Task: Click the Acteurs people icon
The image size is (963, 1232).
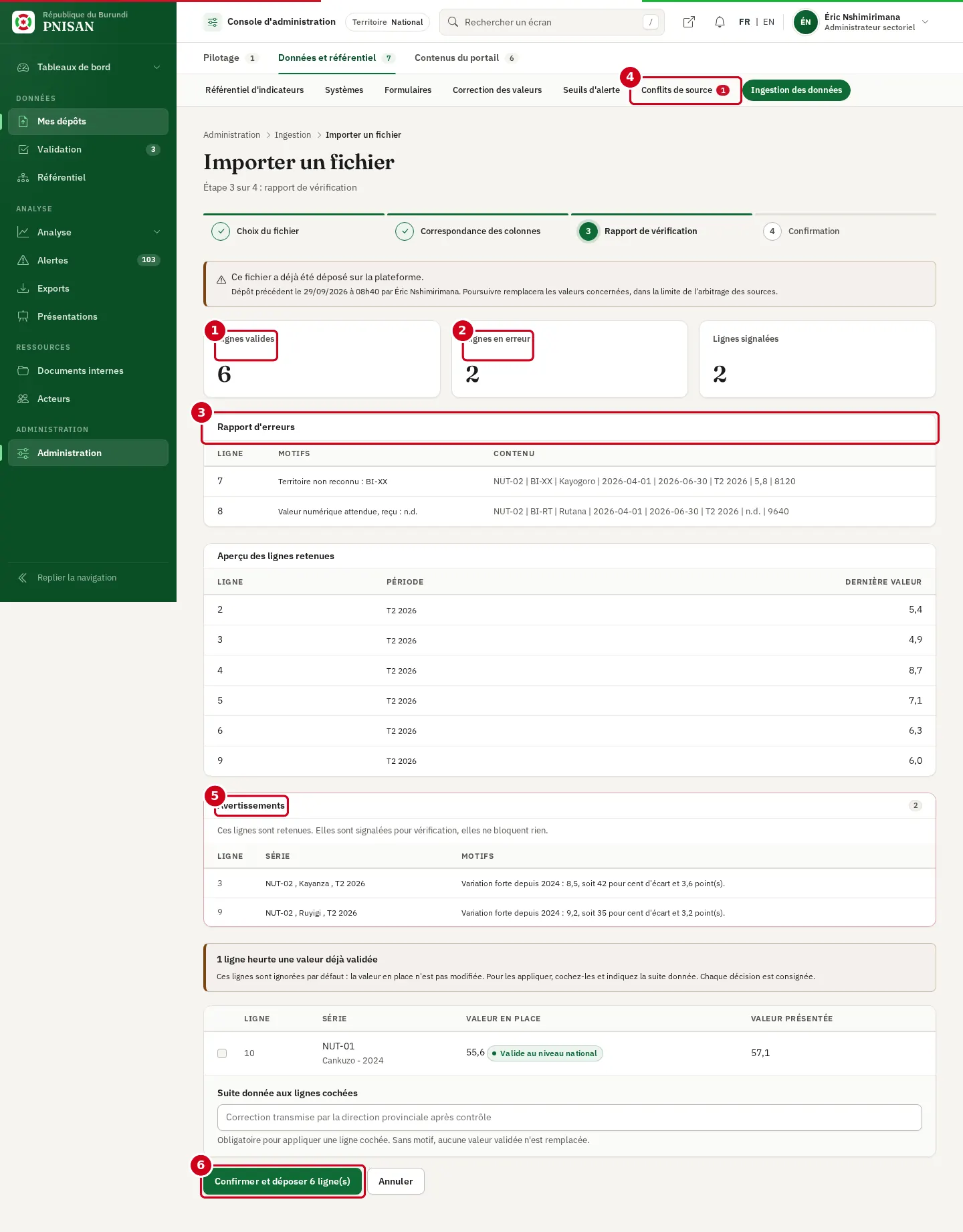Action: pos(23,399)
